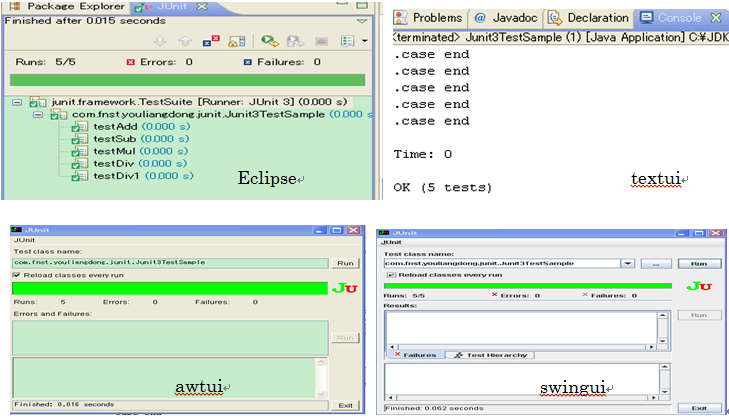
Task: Toggle Scroll Lock icon in Eclipse JUnit toolbar
Action: click(x=237, y=41)
